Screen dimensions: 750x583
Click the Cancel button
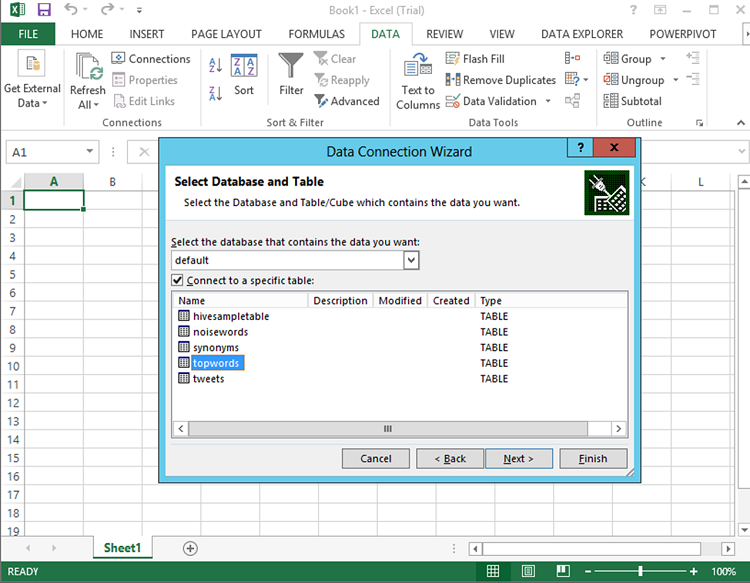click(375, 459)
